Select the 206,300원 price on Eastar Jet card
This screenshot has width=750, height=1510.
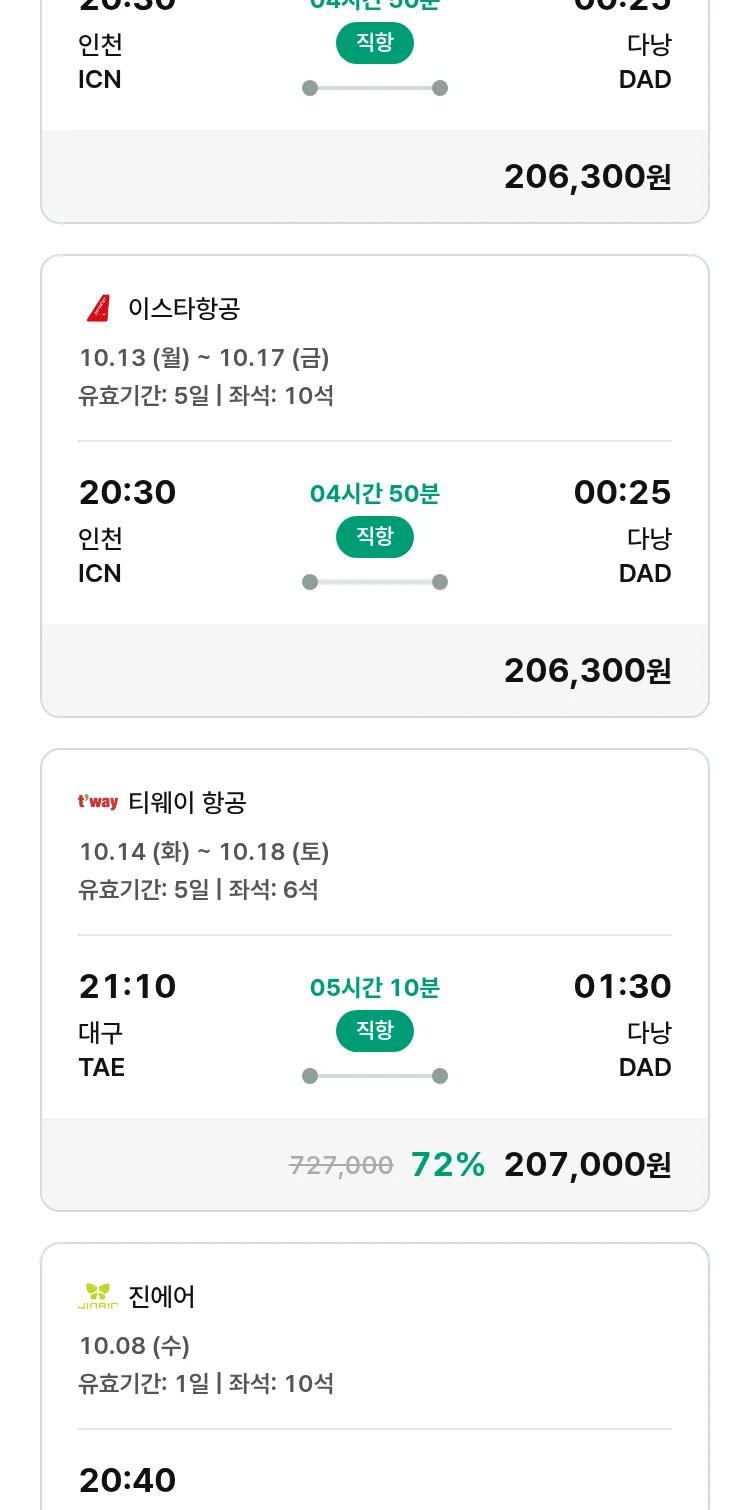click(587, 671)
